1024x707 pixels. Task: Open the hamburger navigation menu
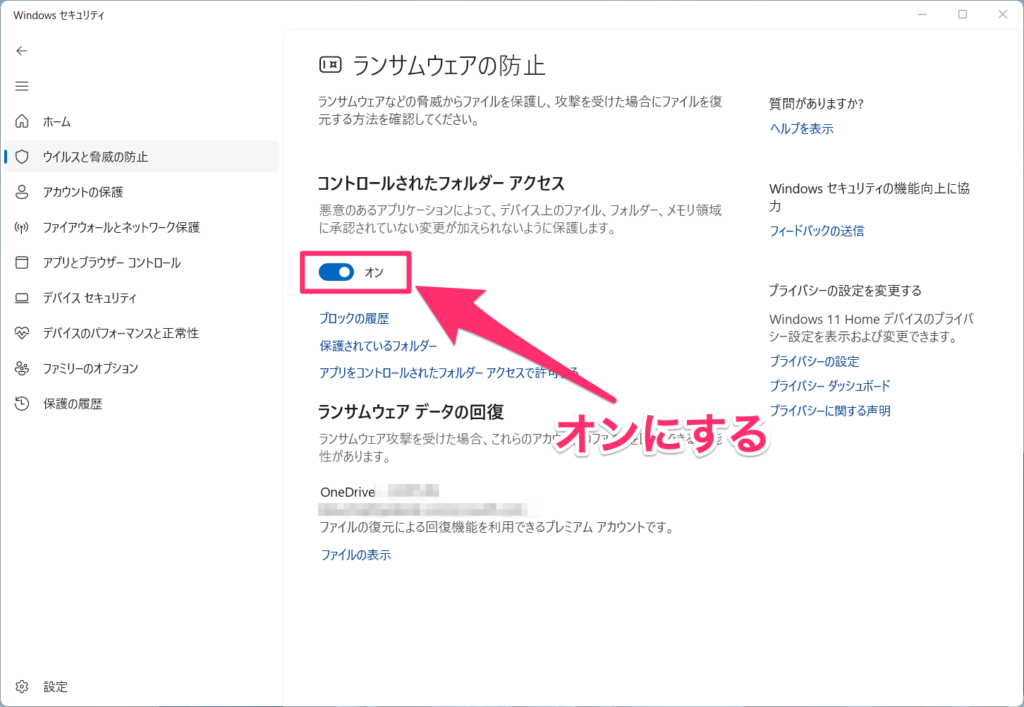[x=22, y=86]
